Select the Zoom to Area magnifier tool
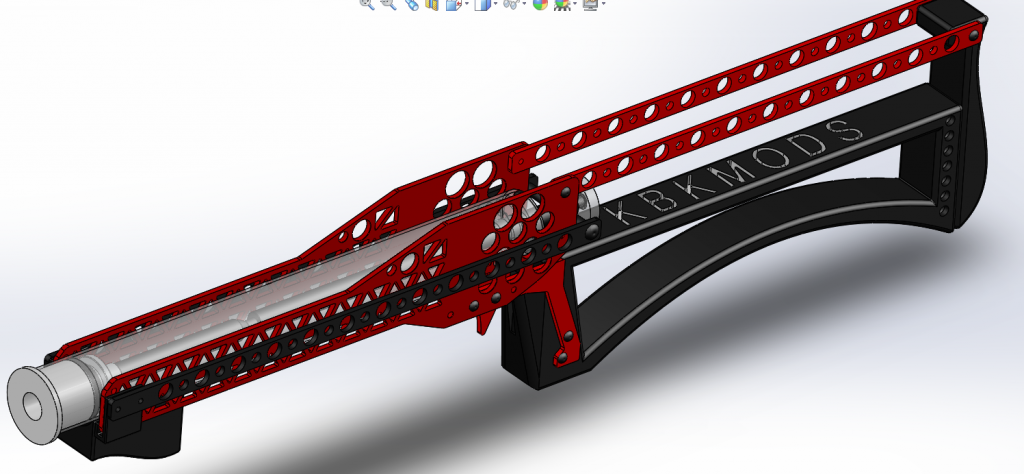The height and width of the screenshot is (474, 1024). pos(389,3)
